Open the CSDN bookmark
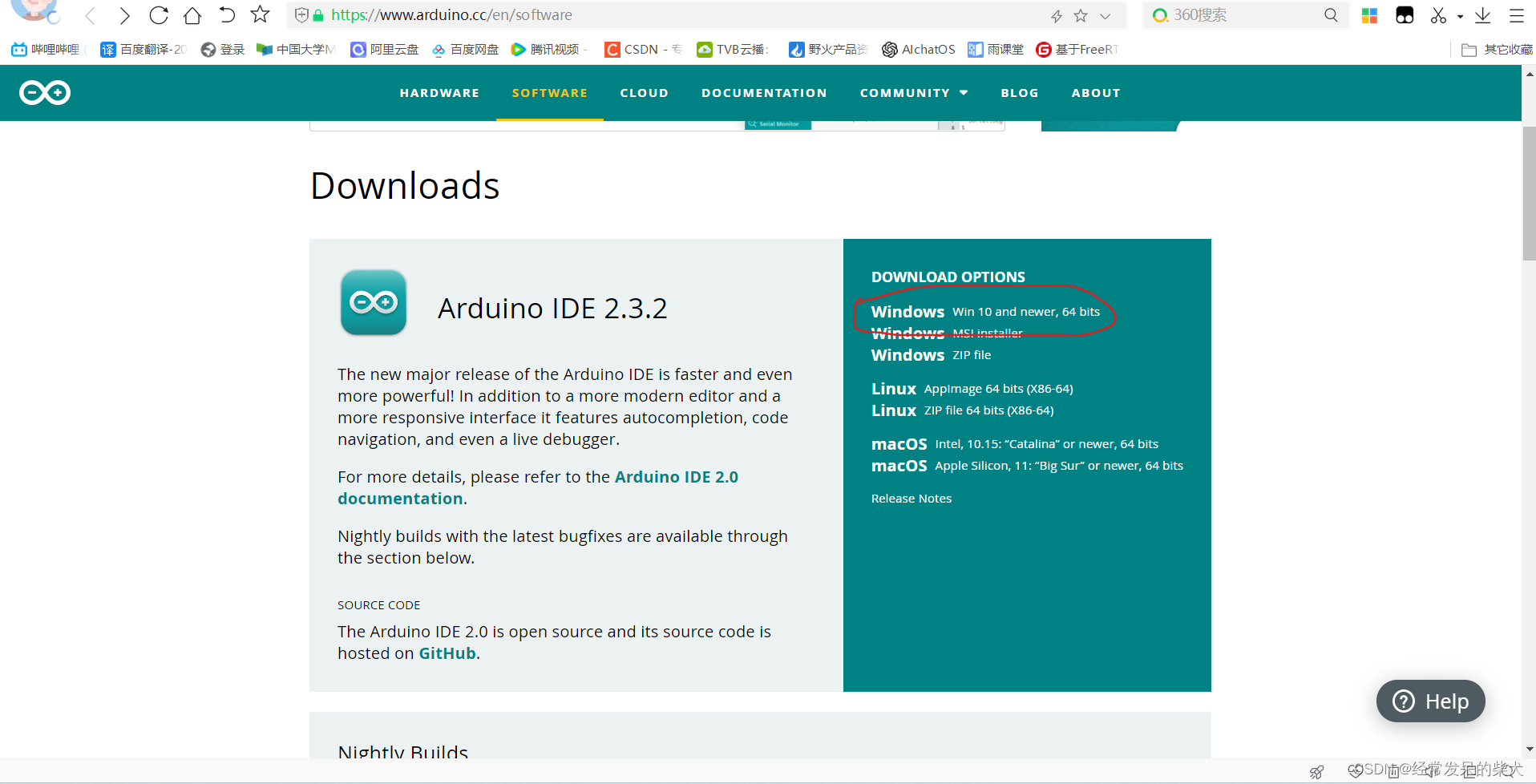The width and height of the screenshot is (1536, 784). 643,50
